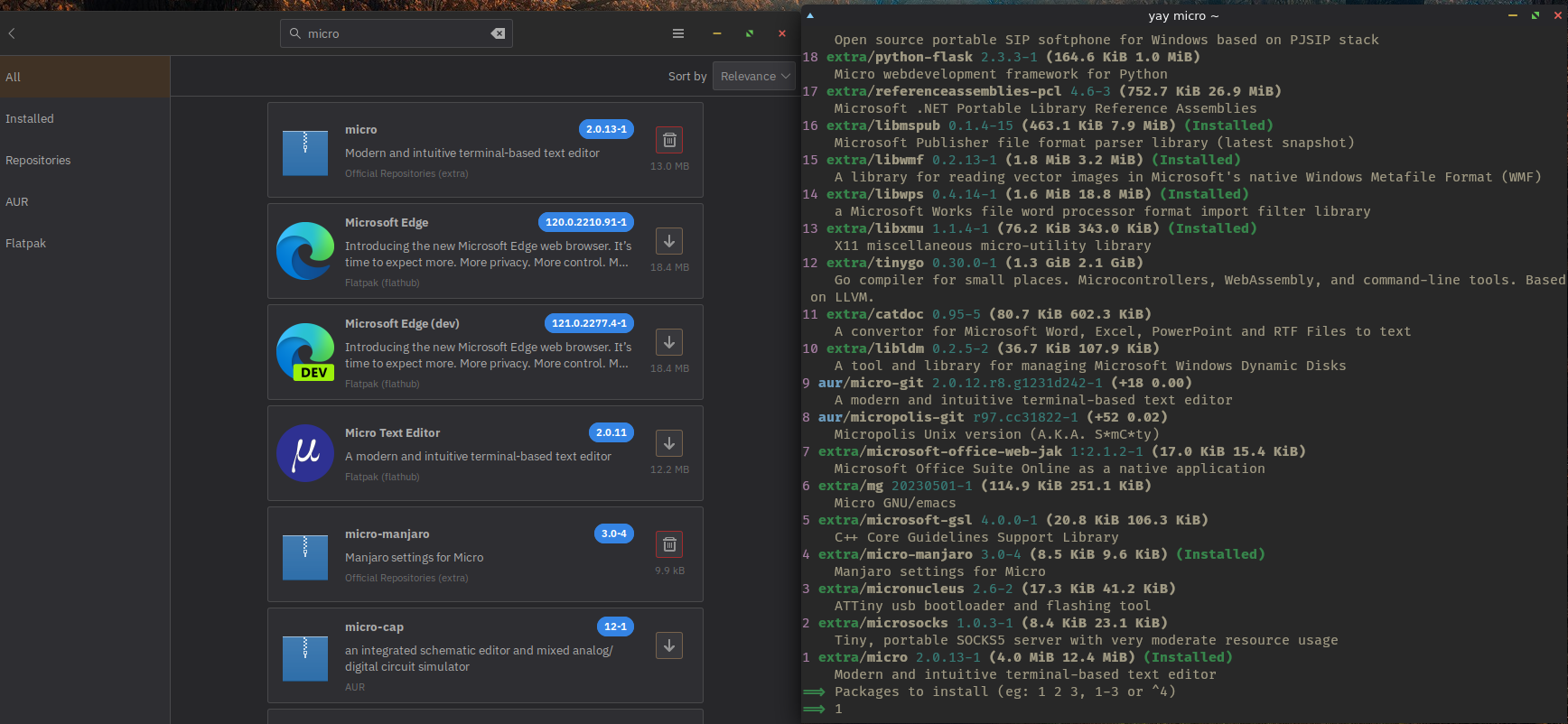Click 'extra/catdoc' line in the terminal
The height and width of the screenshot is (724, 1568).
point(875,314)
